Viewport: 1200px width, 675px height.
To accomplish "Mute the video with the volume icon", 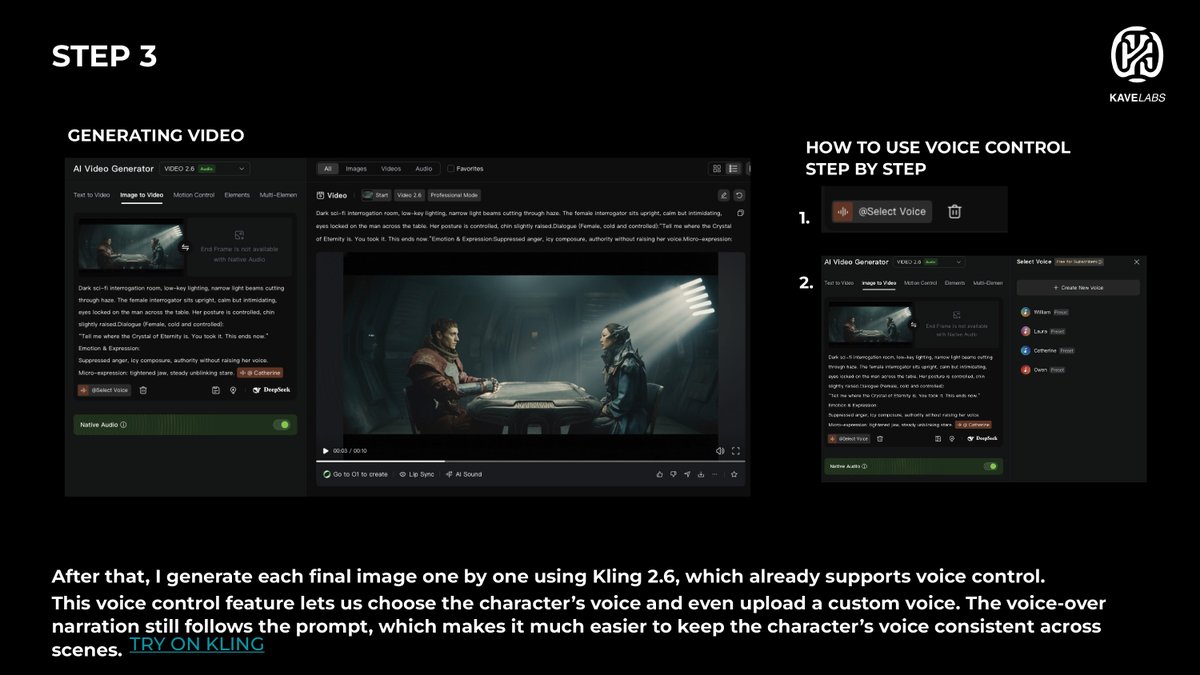I will 720,451.
